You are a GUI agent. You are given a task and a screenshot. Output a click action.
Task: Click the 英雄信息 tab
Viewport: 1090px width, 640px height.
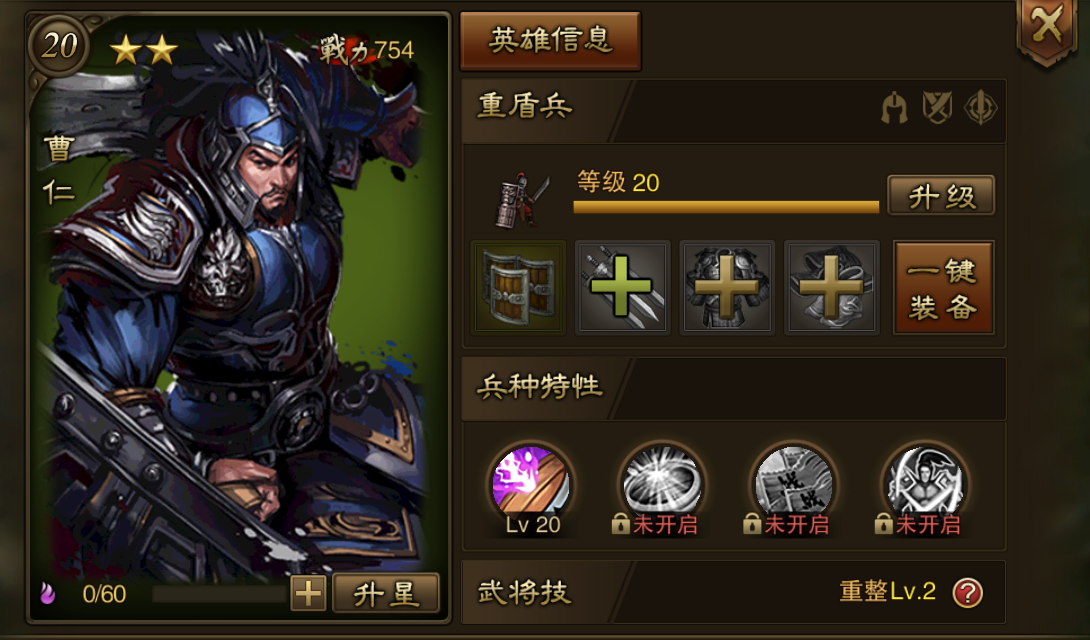tap(551, 40)
